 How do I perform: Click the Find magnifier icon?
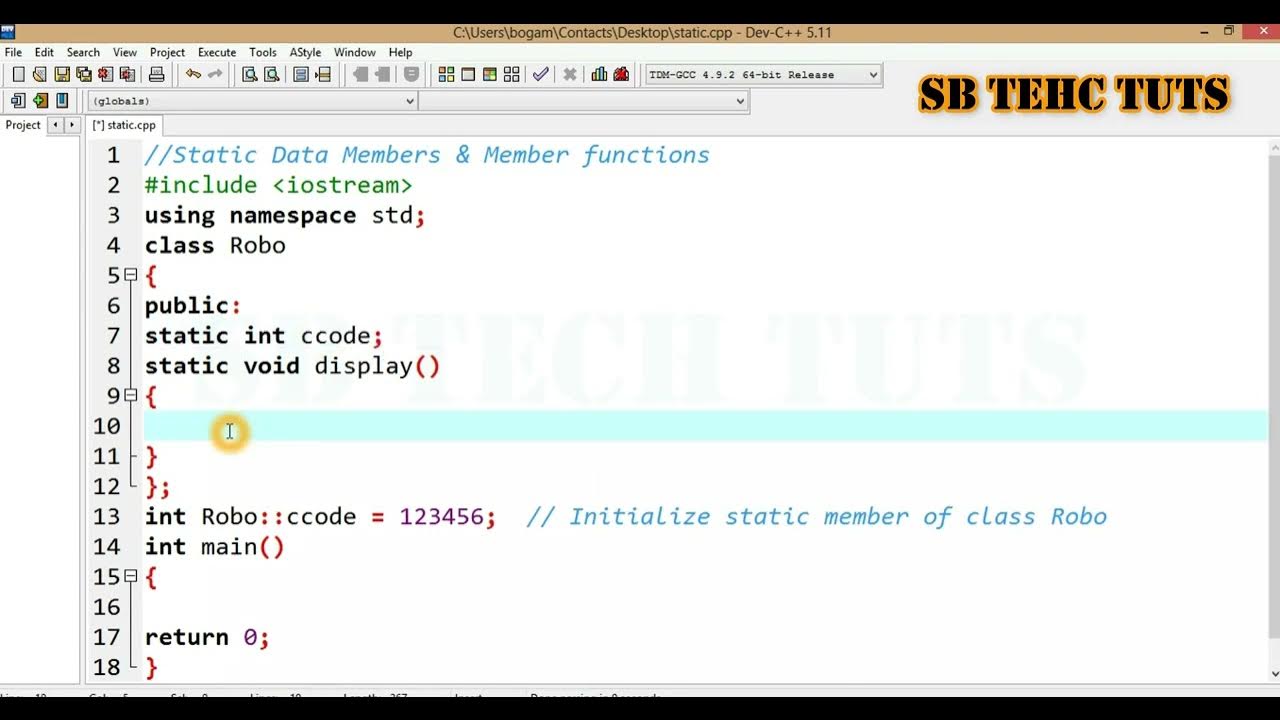click(250, 74)
